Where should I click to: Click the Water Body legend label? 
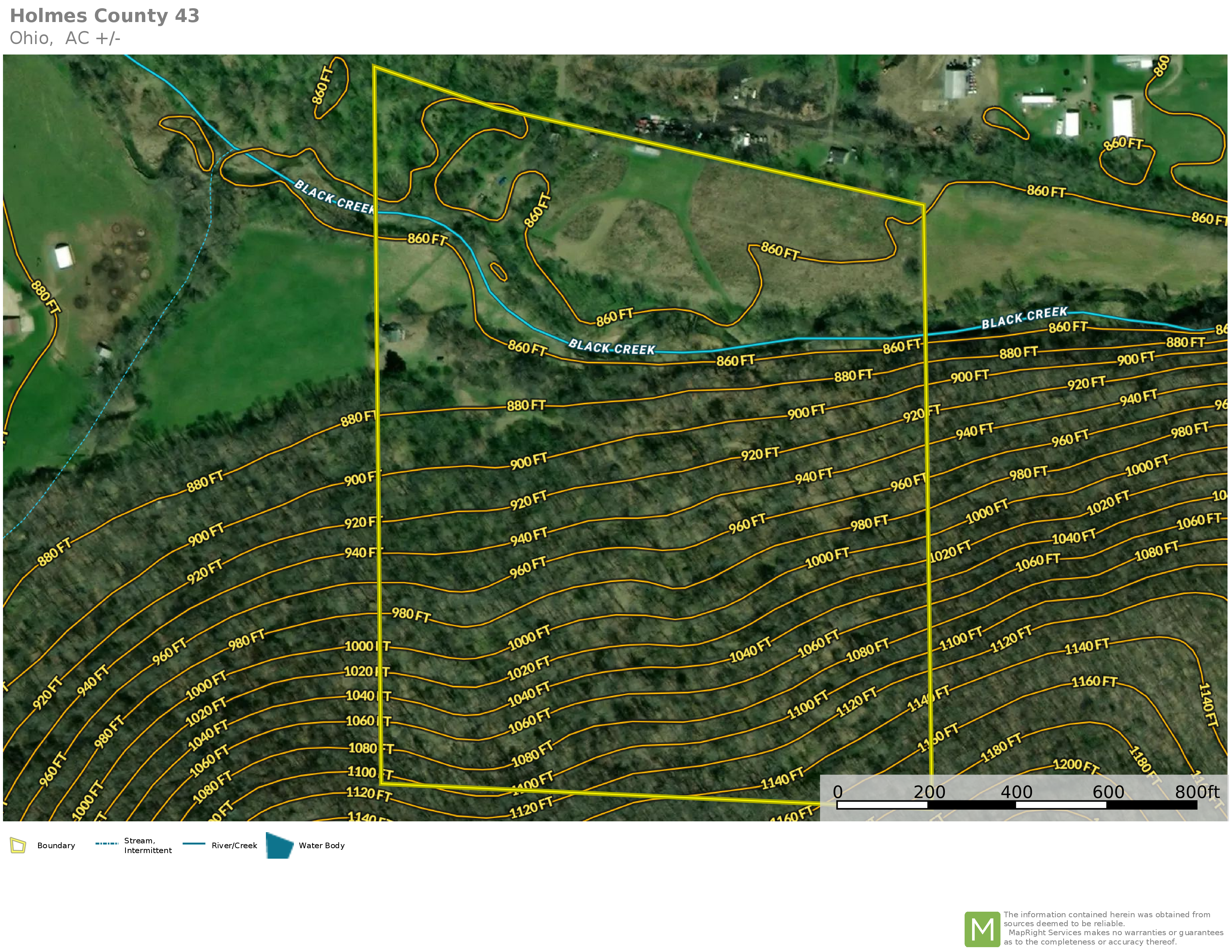tap(322, 845)
